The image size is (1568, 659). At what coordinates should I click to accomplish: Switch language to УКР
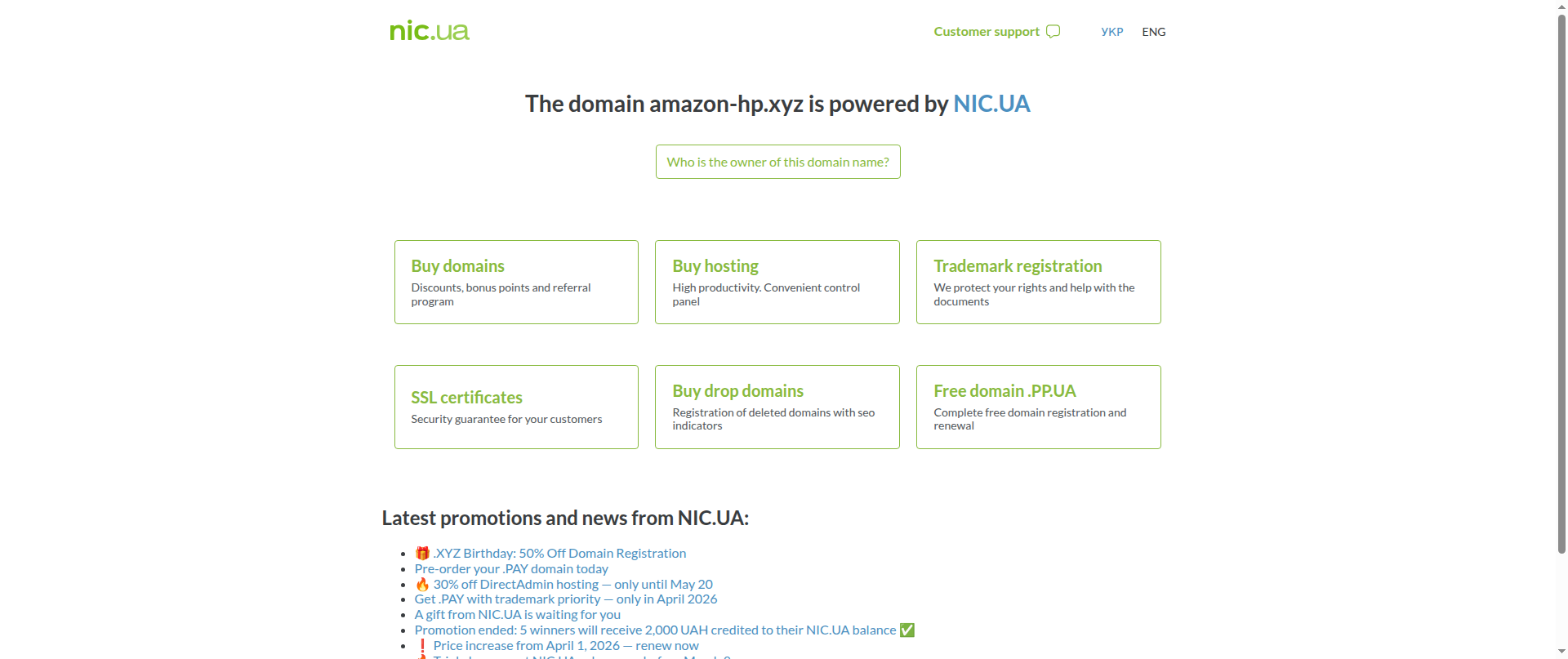tap(1112, 32)
